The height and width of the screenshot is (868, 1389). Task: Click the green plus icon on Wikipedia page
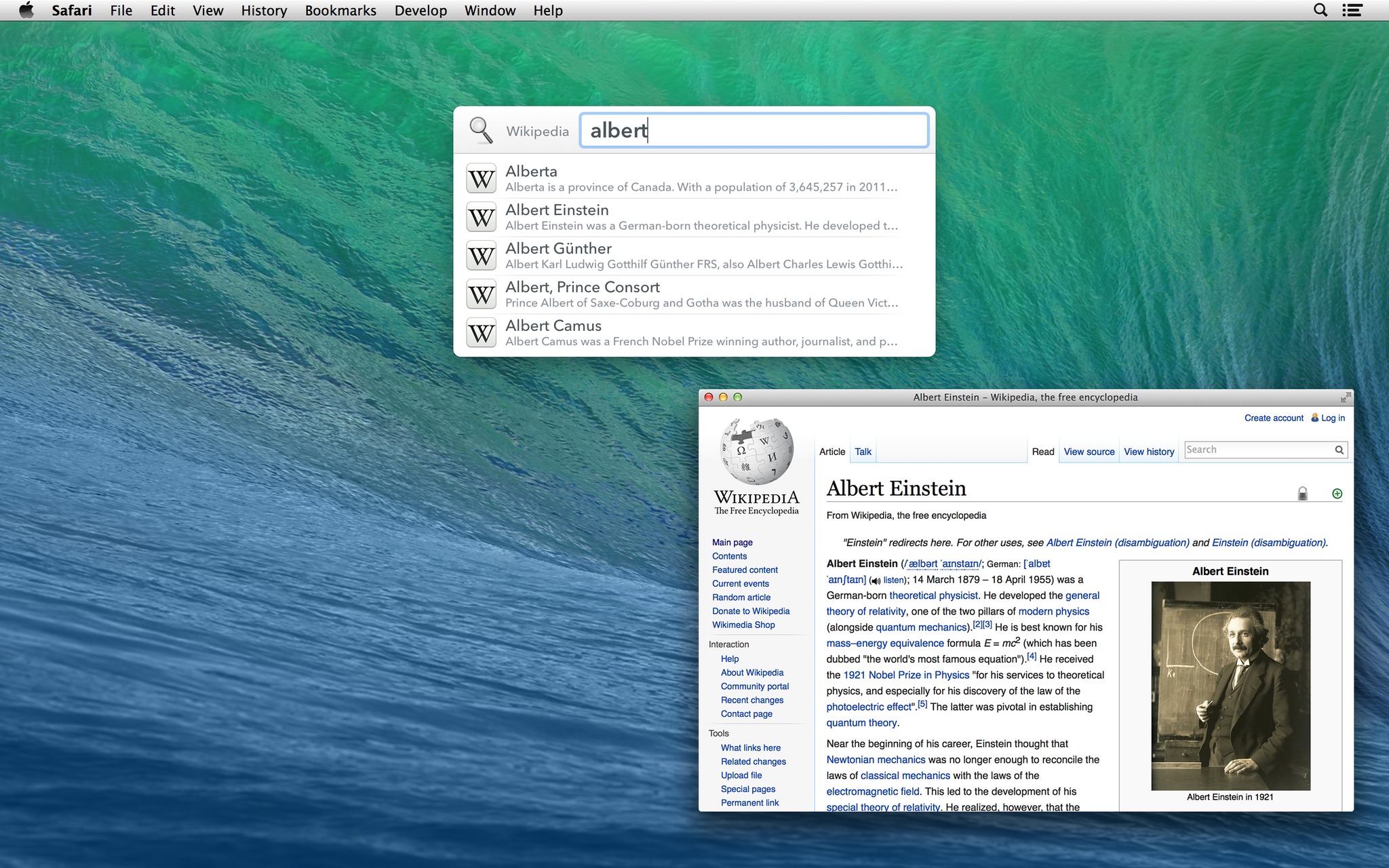(1337, 494)
